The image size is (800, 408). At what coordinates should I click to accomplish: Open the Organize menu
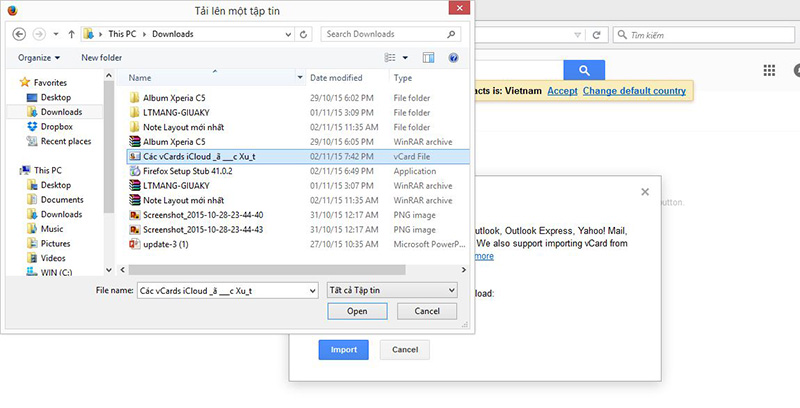click(x=39, y=58)
